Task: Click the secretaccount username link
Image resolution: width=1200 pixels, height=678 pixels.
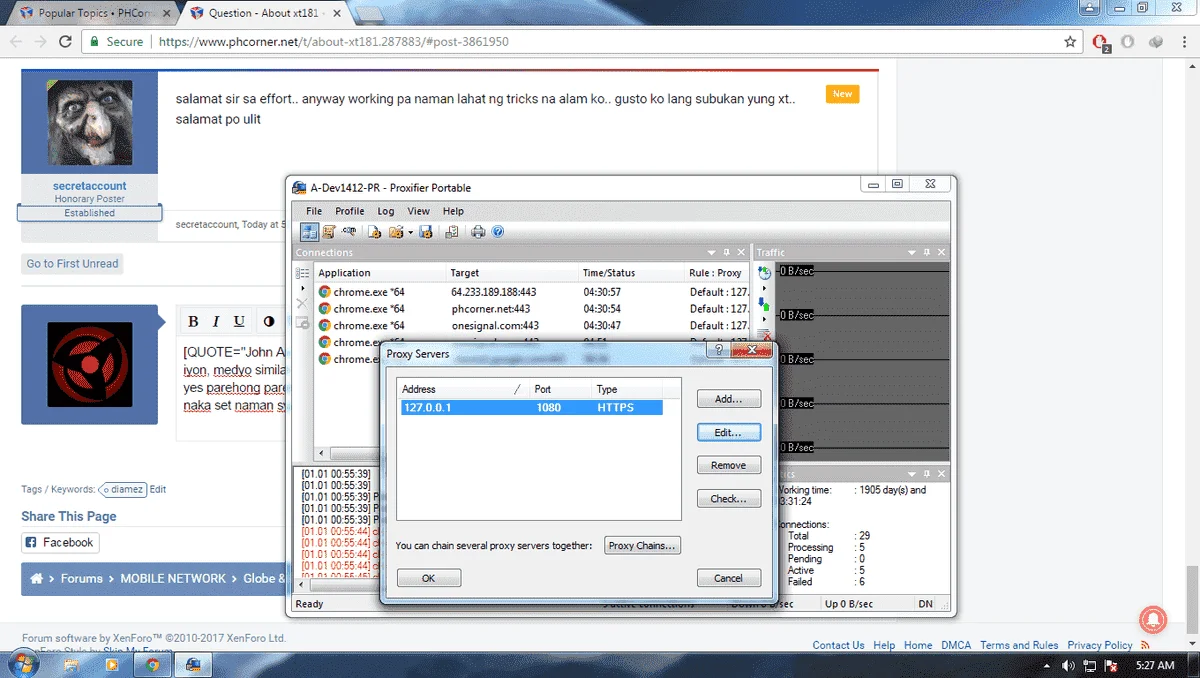Action: pos(90,186)
